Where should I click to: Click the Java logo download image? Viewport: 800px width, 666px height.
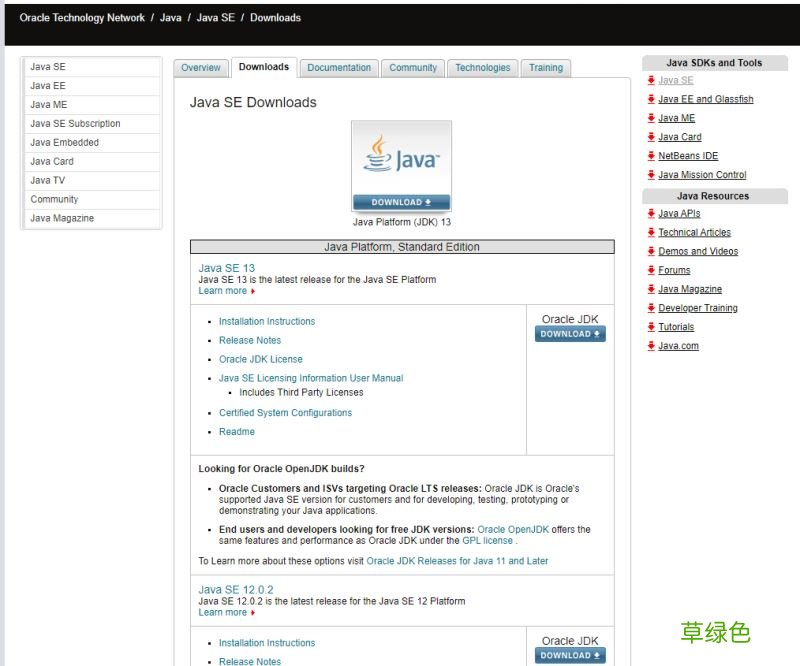coord(401,166)
